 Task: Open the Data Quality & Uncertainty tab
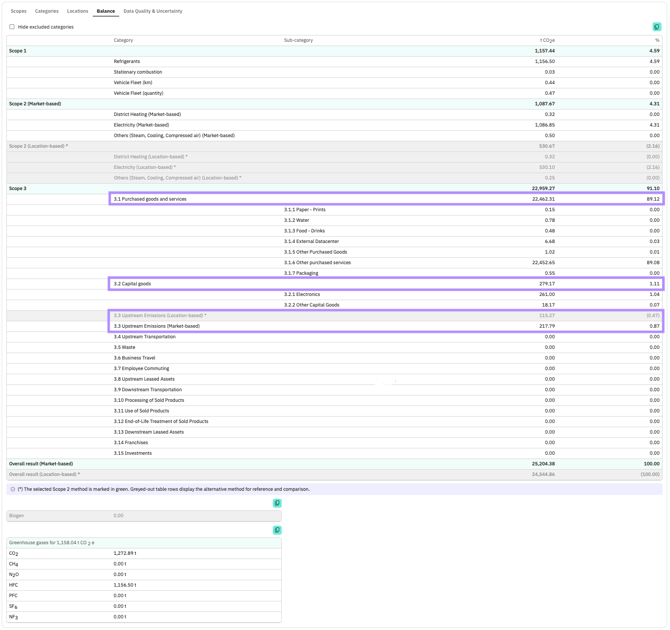click(153, 11)
